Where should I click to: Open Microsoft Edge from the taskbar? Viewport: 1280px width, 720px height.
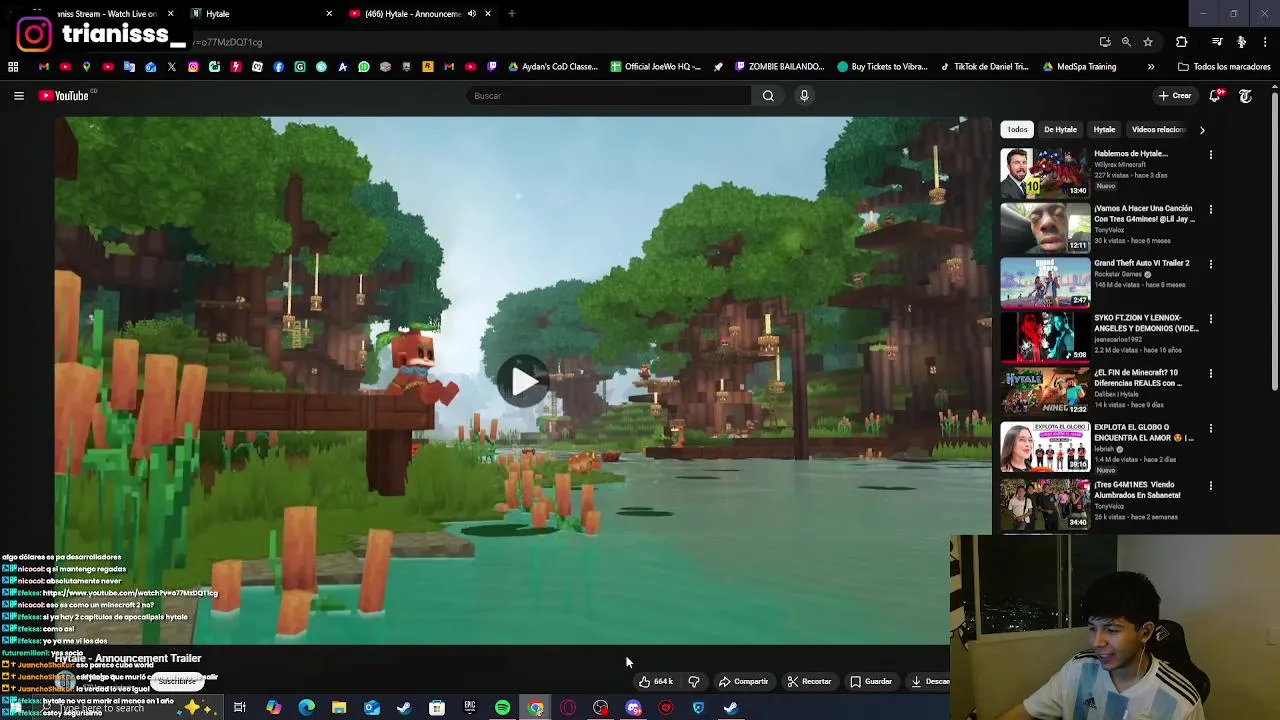[x=306, y=708]
